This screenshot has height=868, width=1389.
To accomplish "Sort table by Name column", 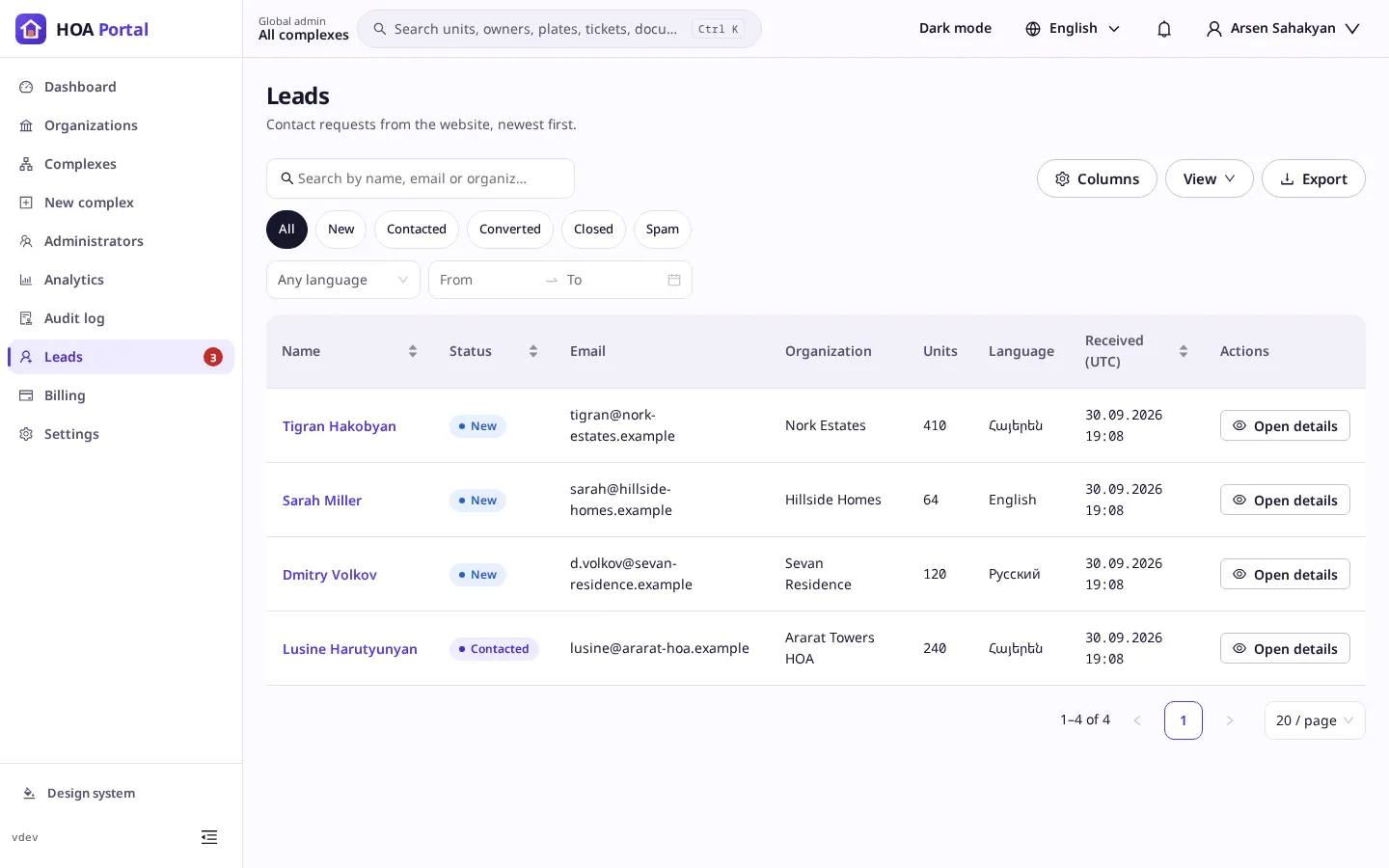I will click(413, 351).
